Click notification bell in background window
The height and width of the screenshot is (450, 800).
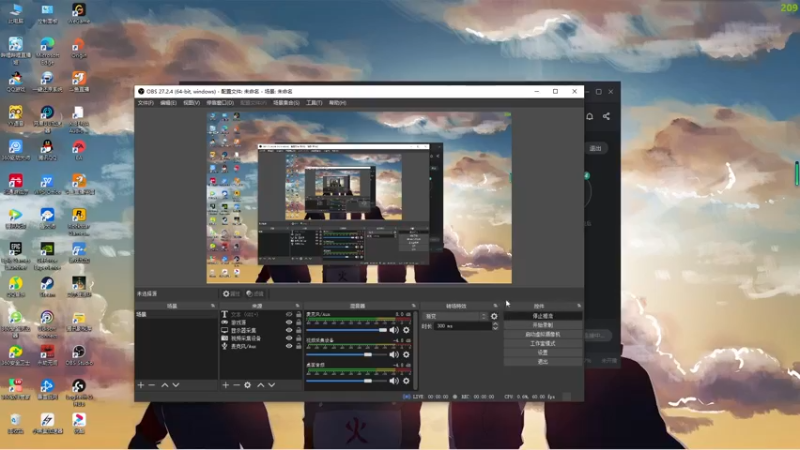click(x=589, y=116)
